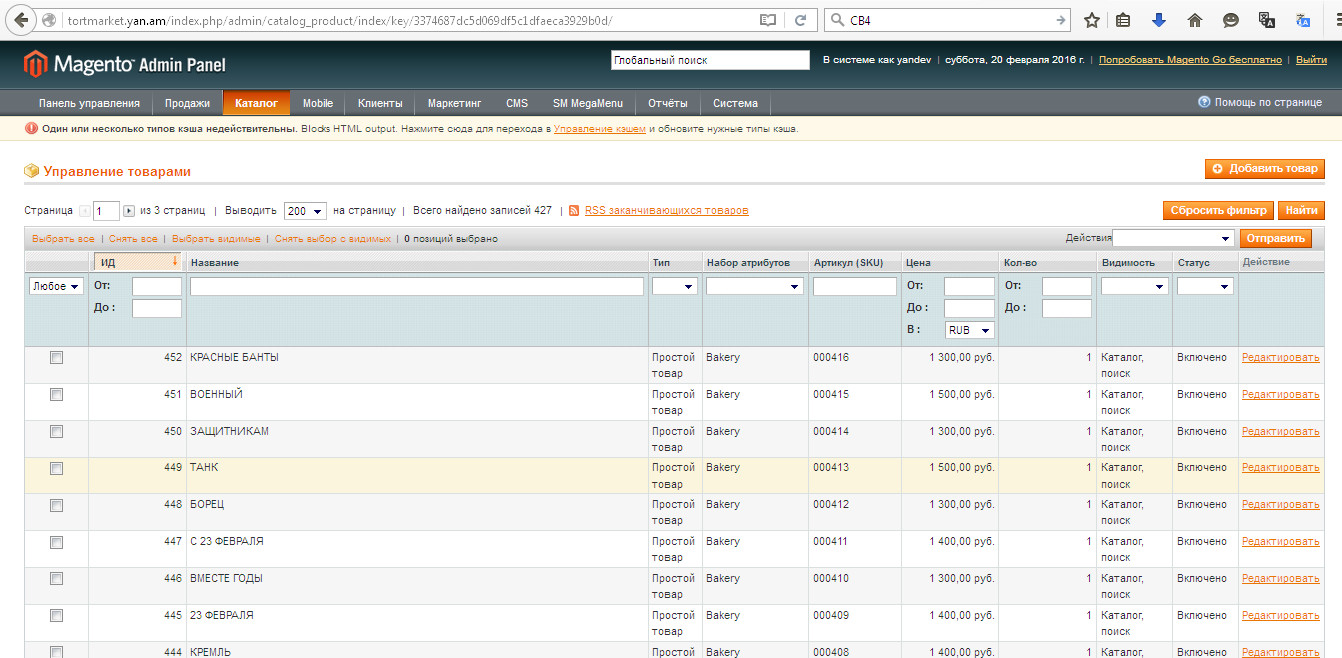
Task: Open the Продажи menu
Action: click(x=188, y=103)
